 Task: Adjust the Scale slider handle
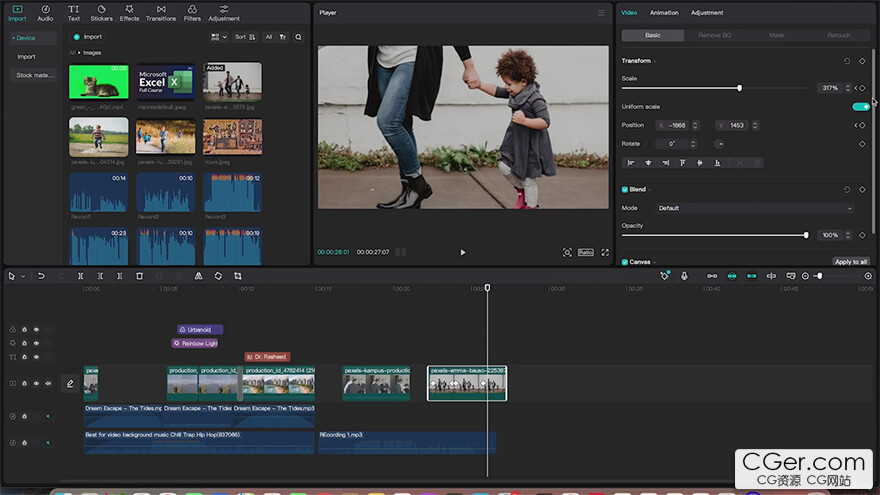tap(740, 88)
